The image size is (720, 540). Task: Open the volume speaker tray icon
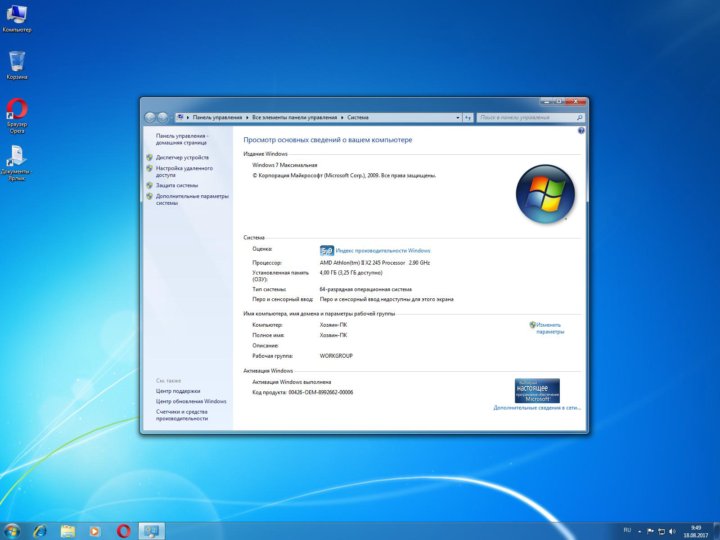[673, 531]
